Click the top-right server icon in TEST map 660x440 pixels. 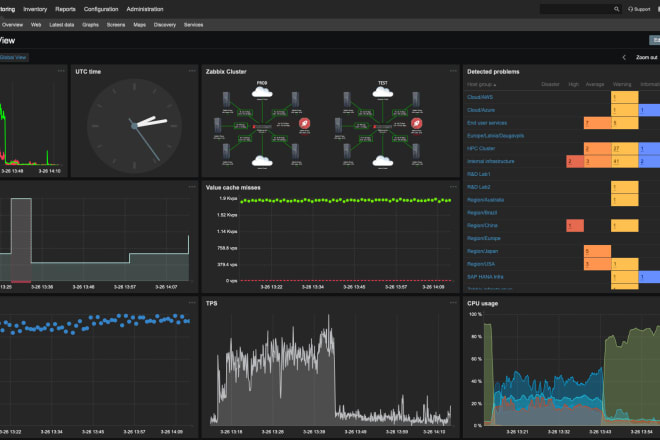coord(416,100)
